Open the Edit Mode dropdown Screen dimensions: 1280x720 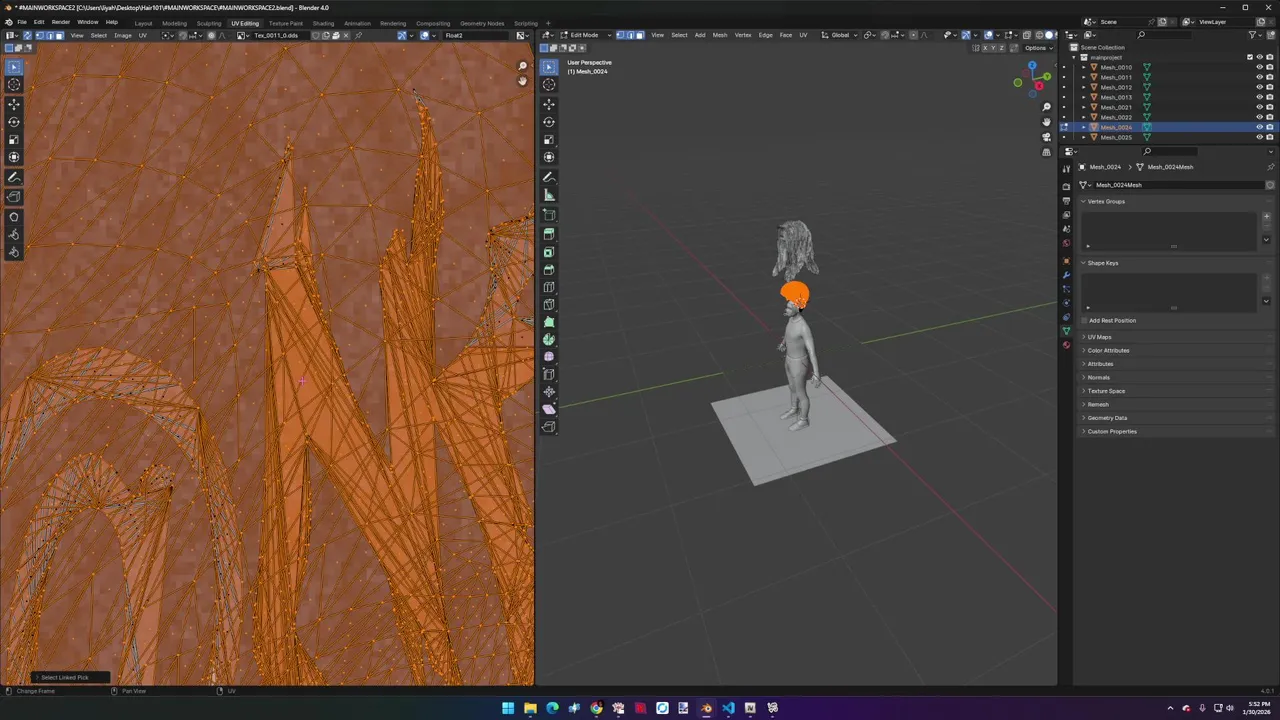[585, 35]
